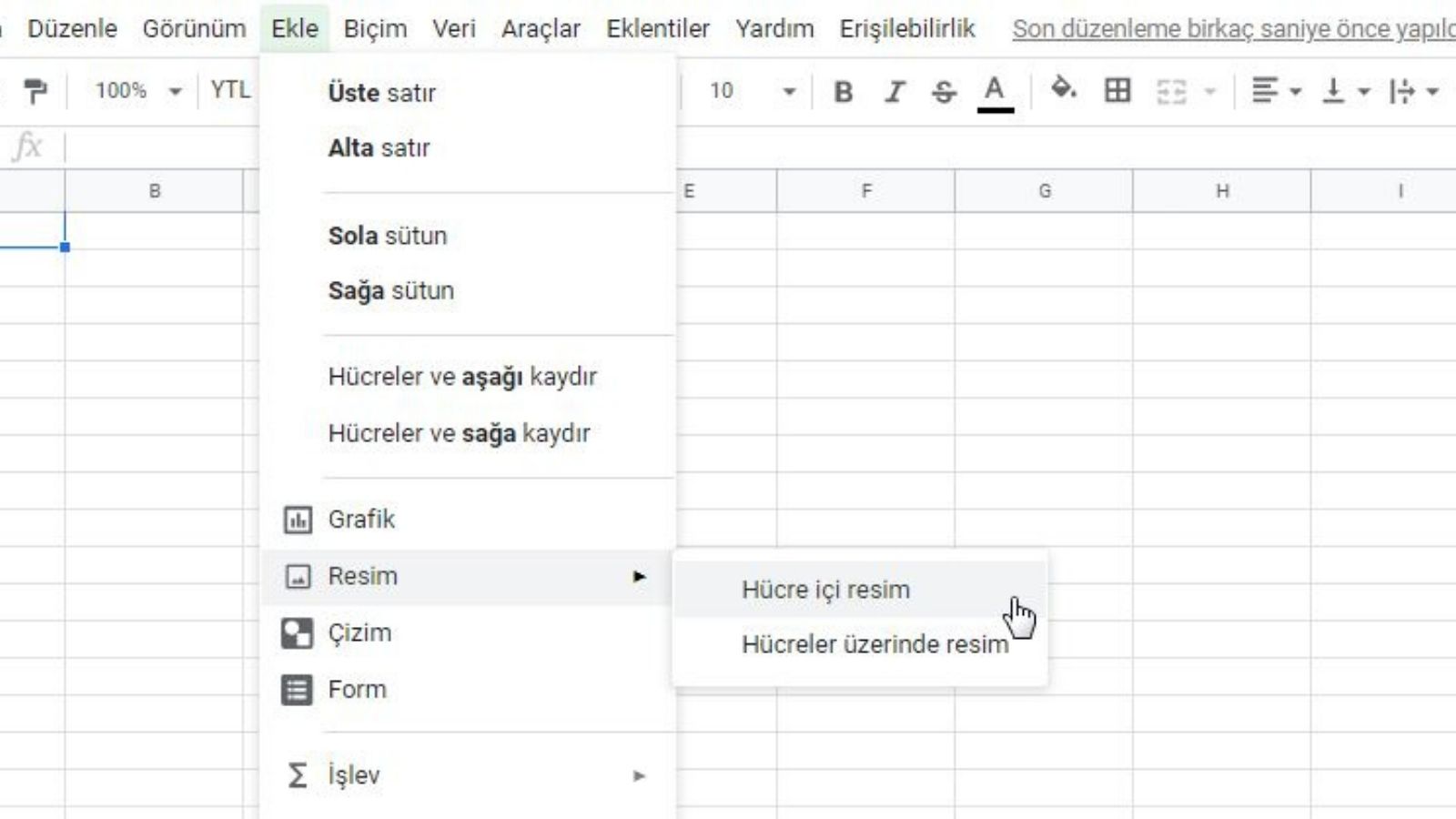Open vertical align dropdown
Screen dimensions: 1456x819
click(1345, 91)
